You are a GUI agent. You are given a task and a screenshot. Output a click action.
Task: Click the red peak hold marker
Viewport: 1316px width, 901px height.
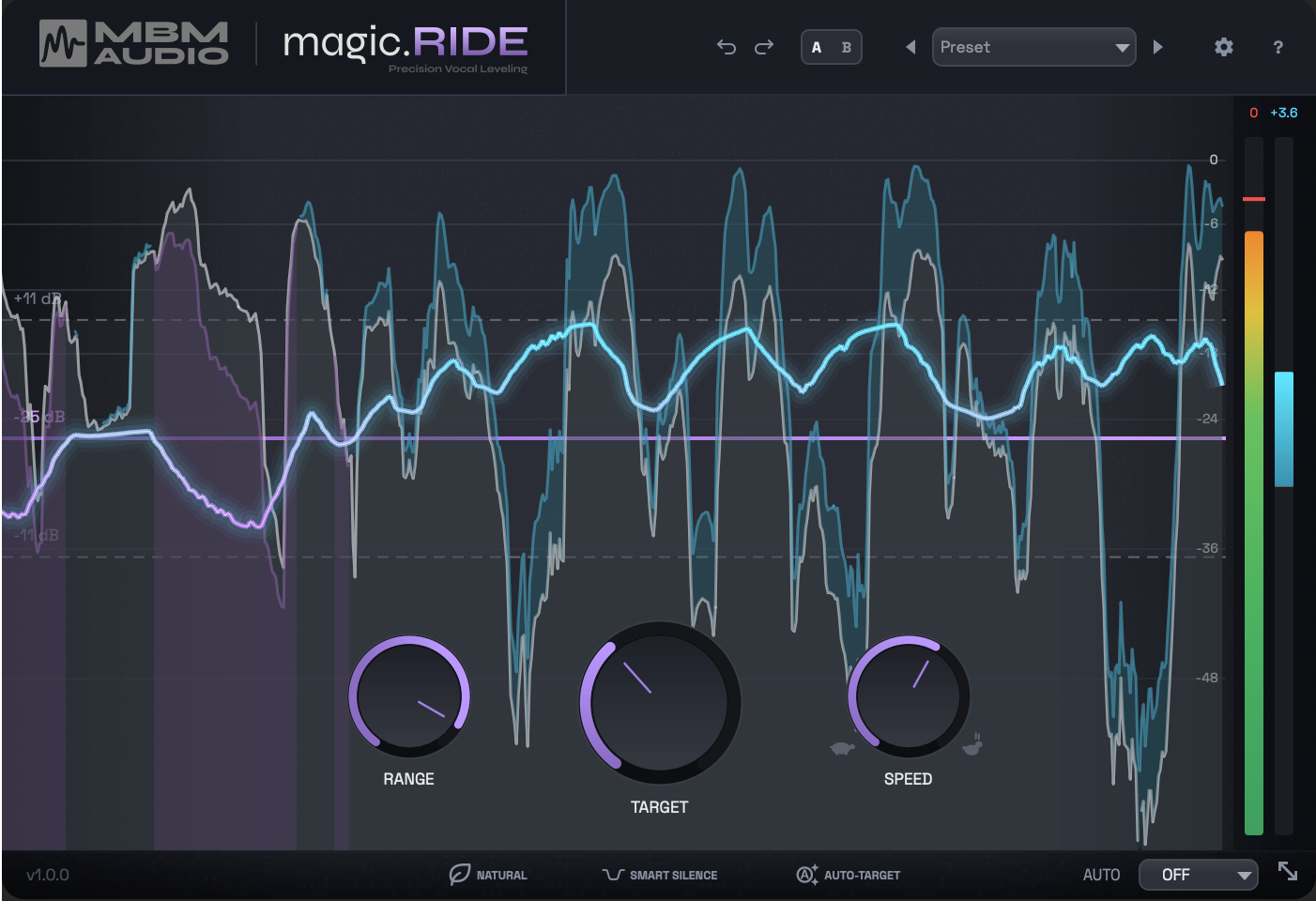pos(1254,199)
